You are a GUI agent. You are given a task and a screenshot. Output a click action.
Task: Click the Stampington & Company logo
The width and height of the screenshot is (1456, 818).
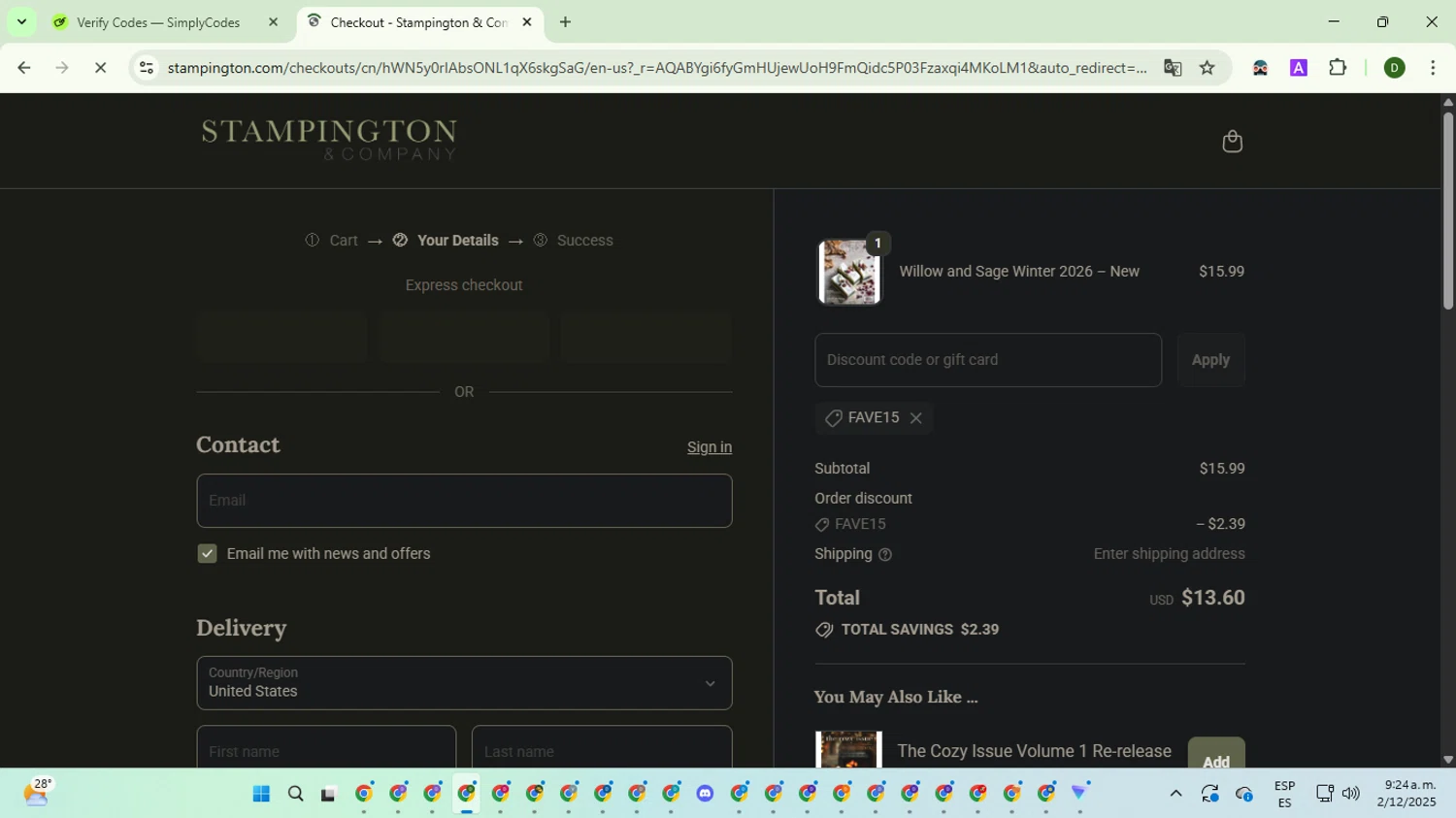pyautogui.click(x=329, y=140)
